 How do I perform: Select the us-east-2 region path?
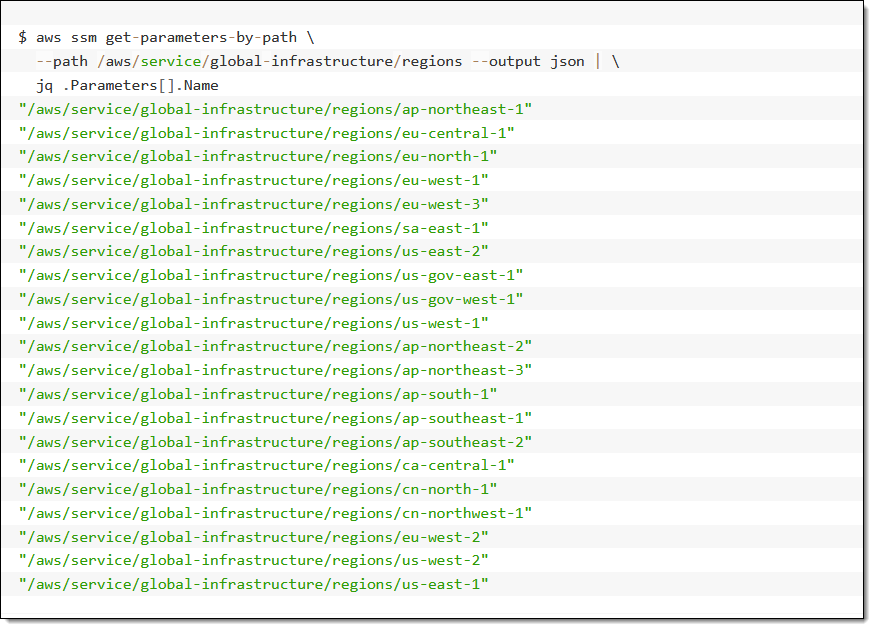coord(254,251)
